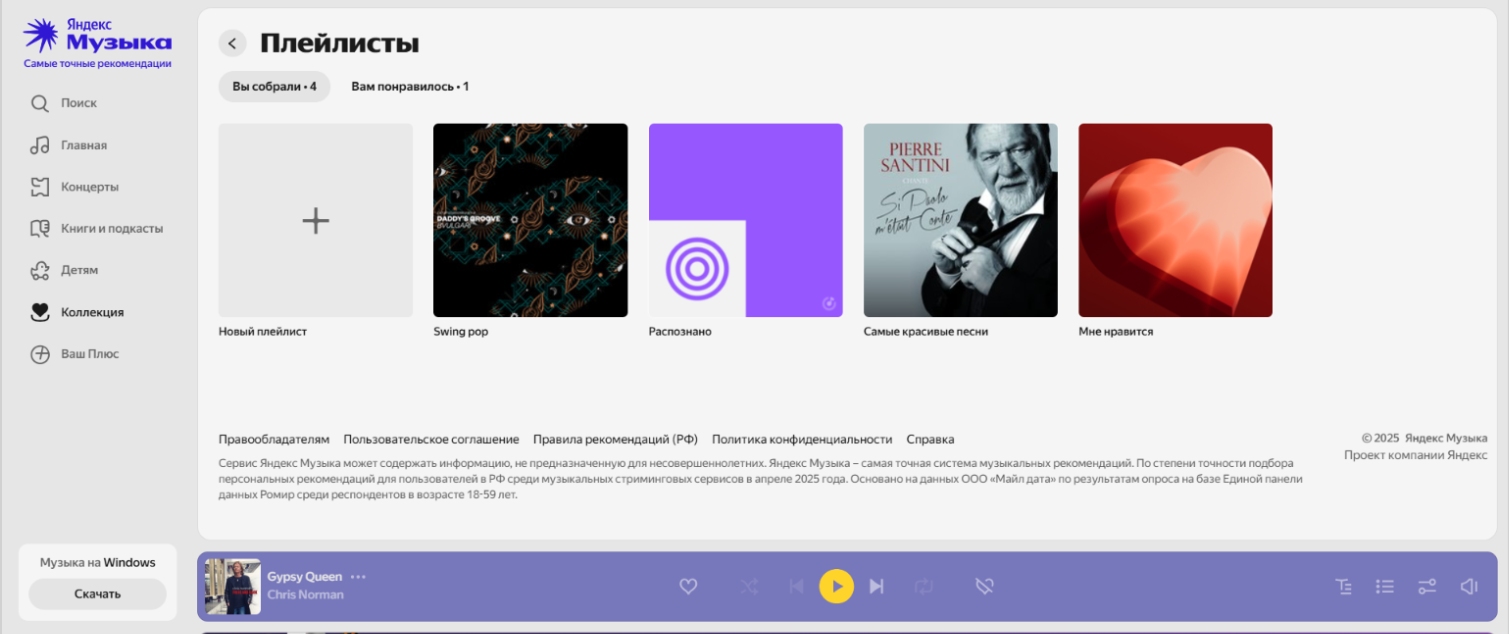
Task: Open lyrics view in player bar
Action: (1344, 587)
